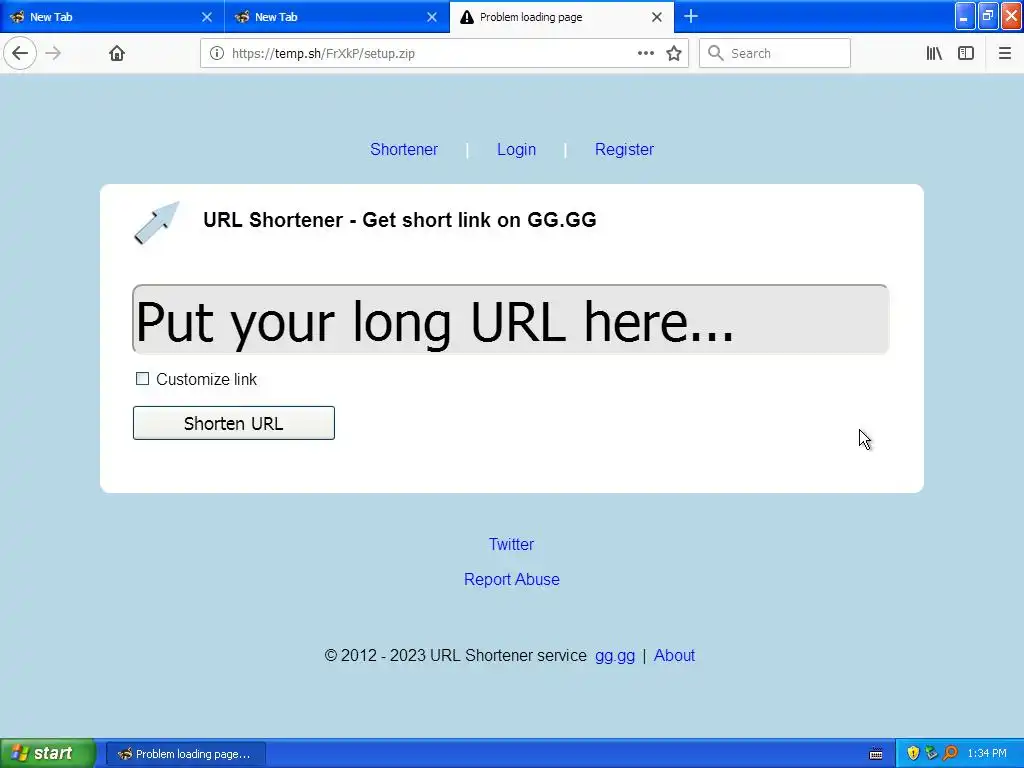
Task: Open the Windows Start menu
Action: pos(48,753)
